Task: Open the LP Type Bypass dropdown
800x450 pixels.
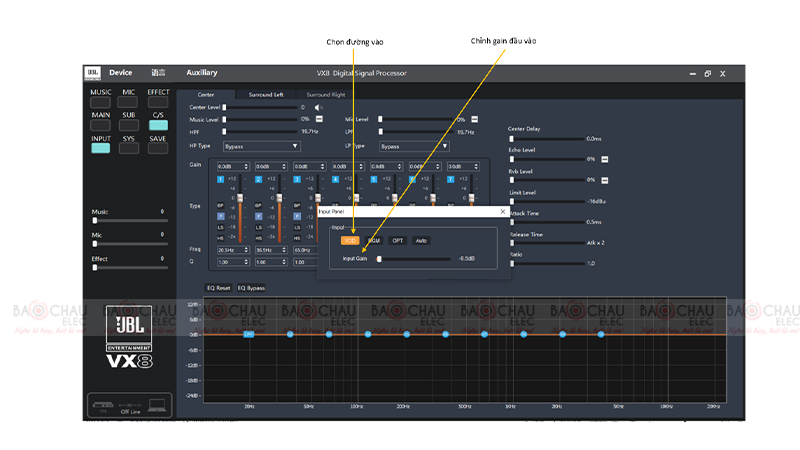Action: coord(416,146)
